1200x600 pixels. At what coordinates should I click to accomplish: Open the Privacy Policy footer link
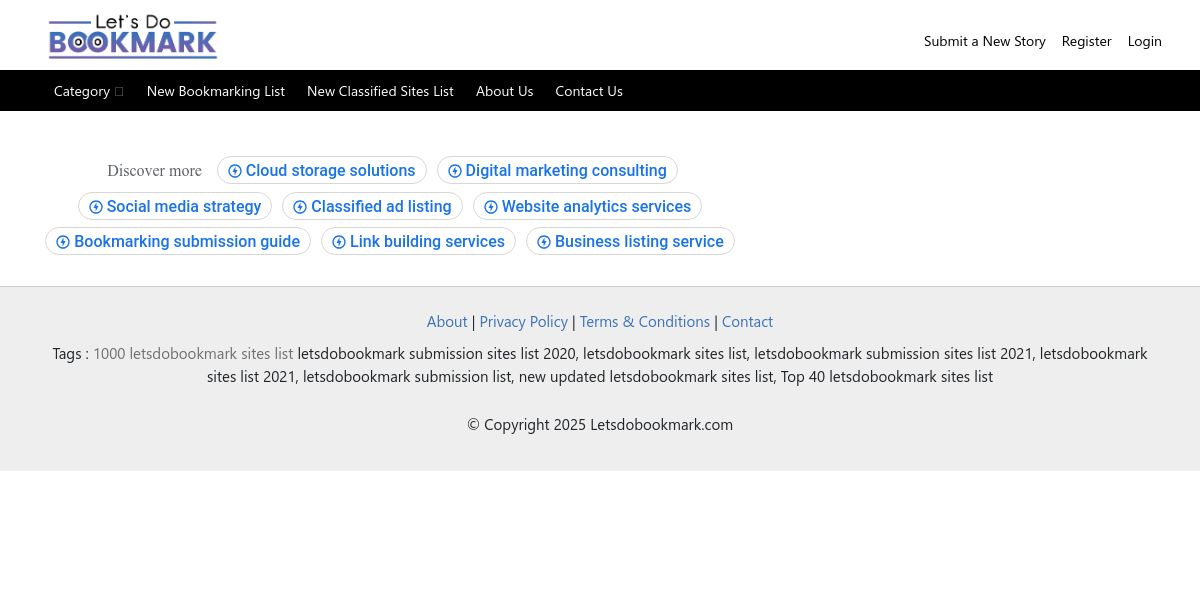524,321
